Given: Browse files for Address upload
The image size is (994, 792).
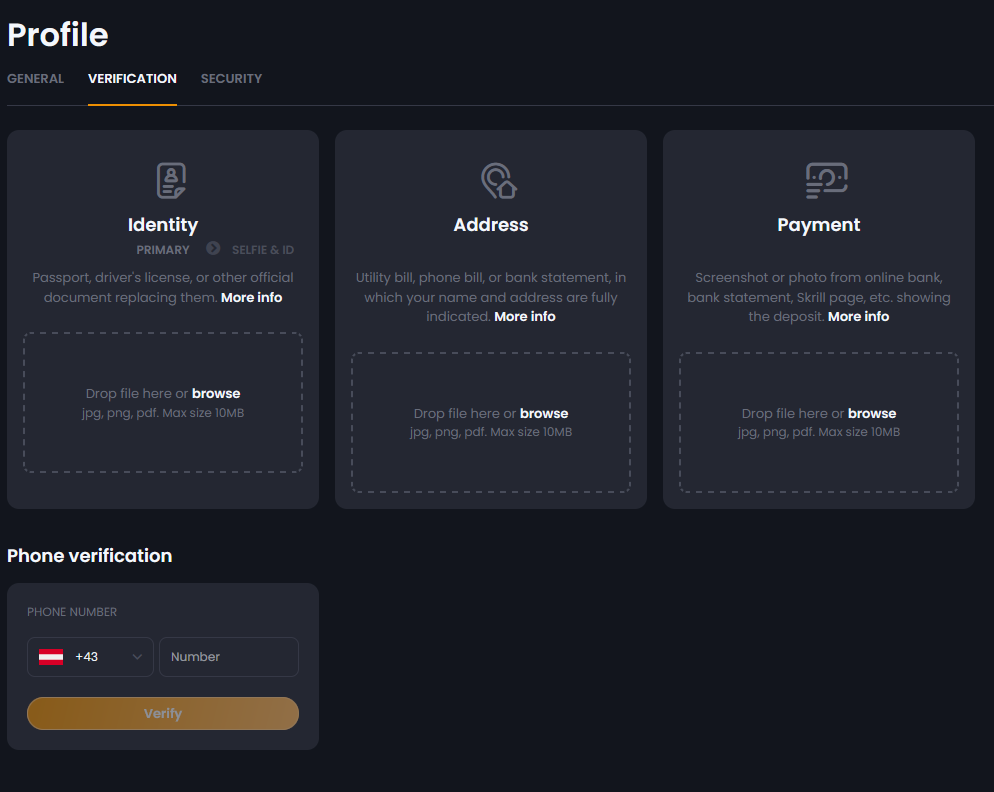Looking at the screenshot, I should pyautogui.click(x=544, y=413).
